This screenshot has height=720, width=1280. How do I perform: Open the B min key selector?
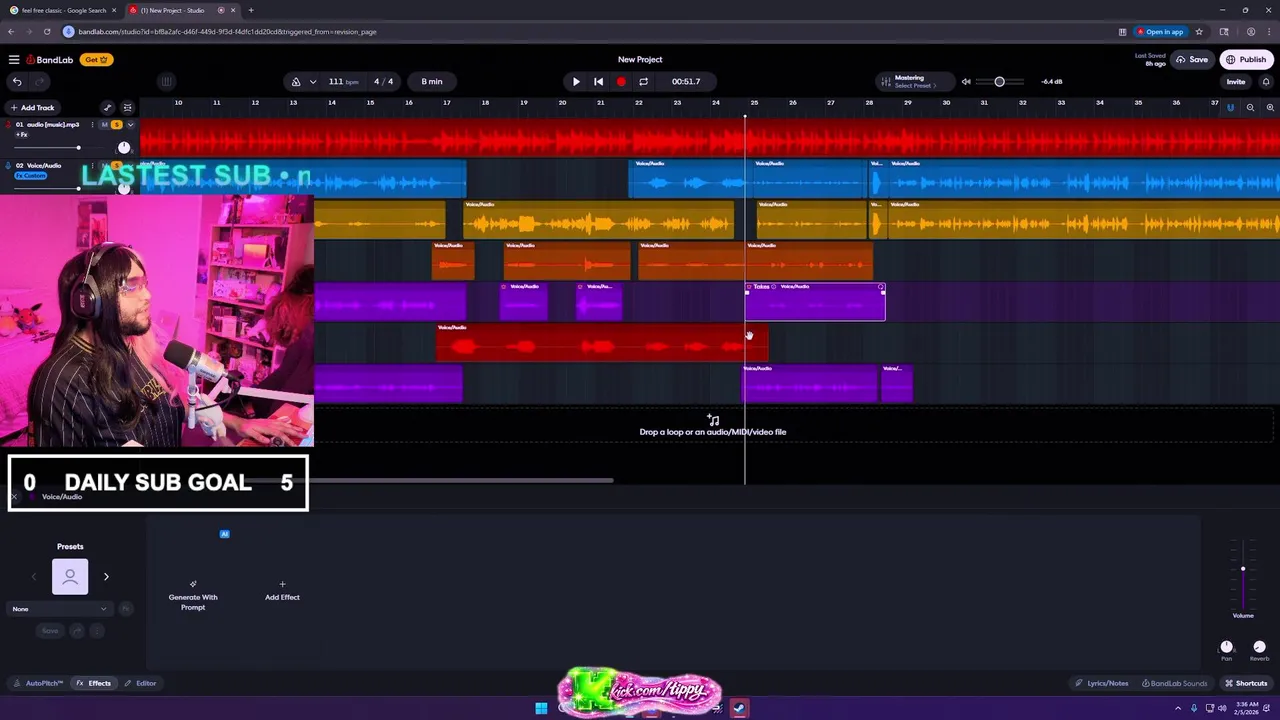point(432,82)
